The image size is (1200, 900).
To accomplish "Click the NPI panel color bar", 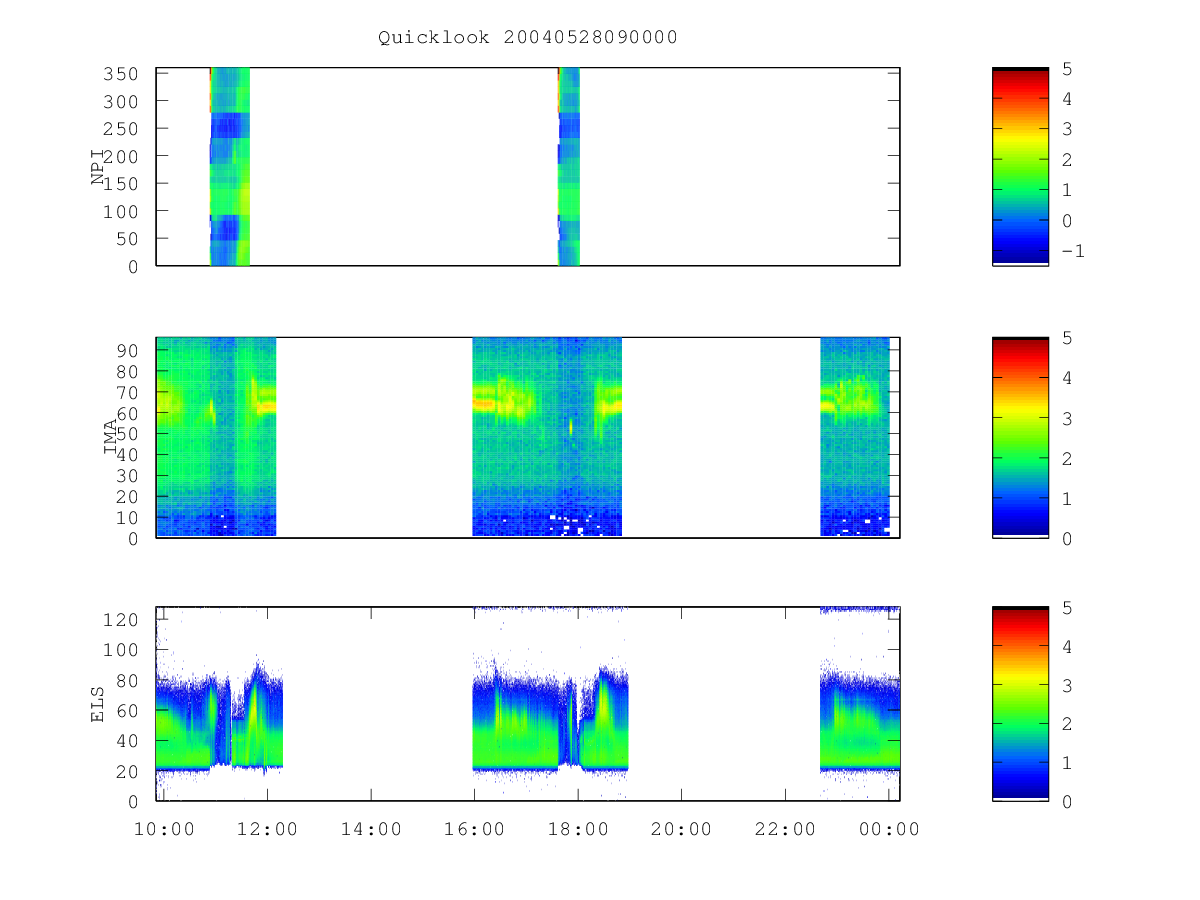I will [1020, 166].
